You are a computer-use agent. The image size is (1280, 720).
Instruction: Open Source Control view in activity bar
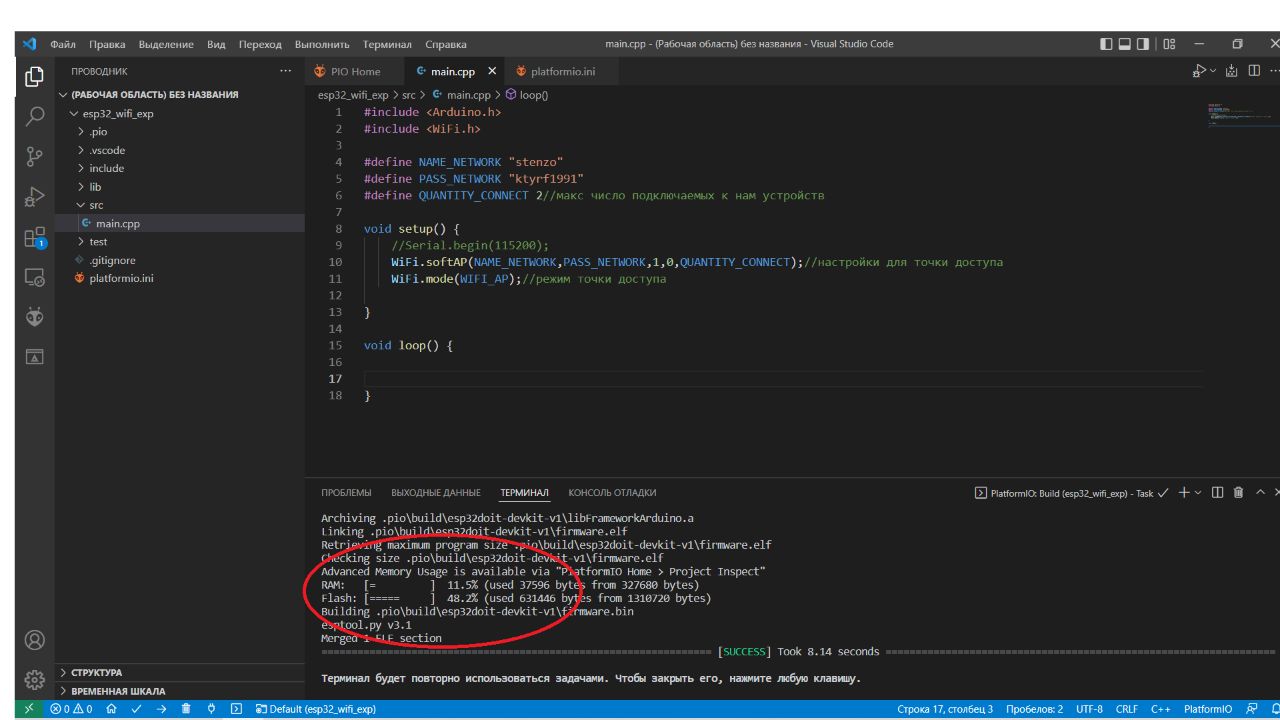tap(34, 156)
